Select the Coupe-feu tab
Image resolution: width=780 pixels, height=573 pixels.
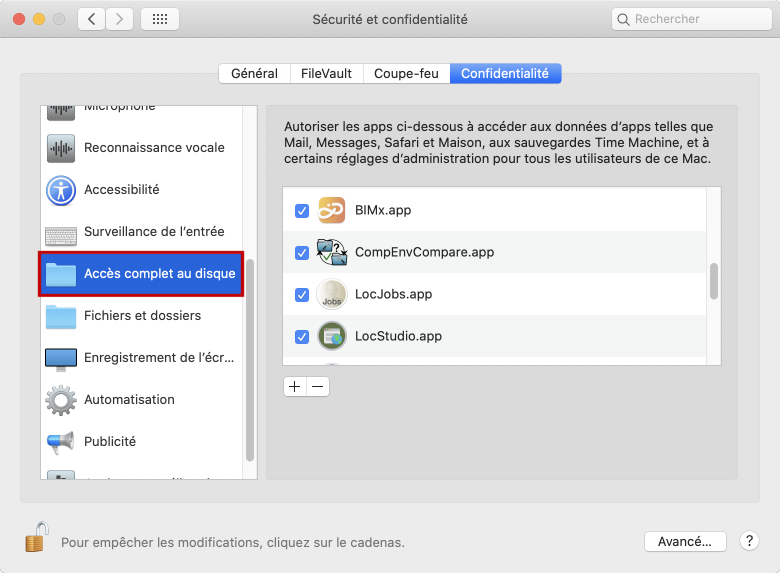coord(406,74)
